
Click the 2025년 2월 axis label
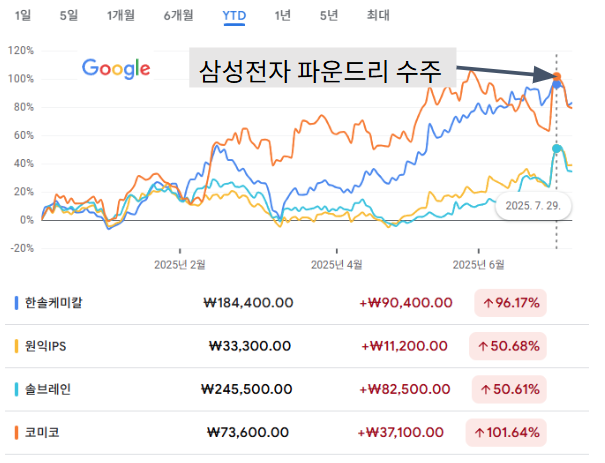coord(180,265)
